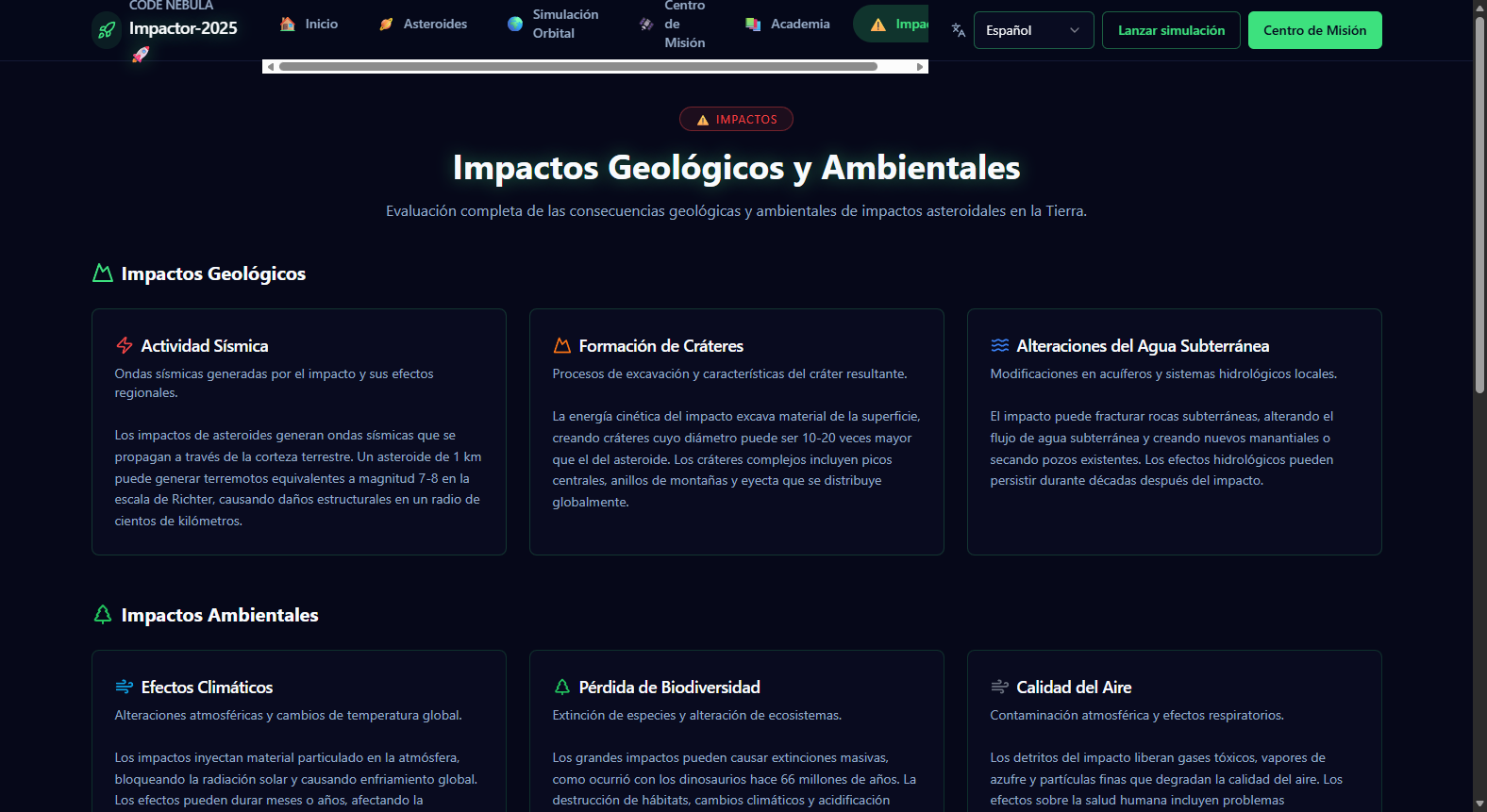Click the waves icon beside Alteraciones del Agua Subterránea
The width and height of the screenshot is (1487, 812).
click(x=1000, y=345)
